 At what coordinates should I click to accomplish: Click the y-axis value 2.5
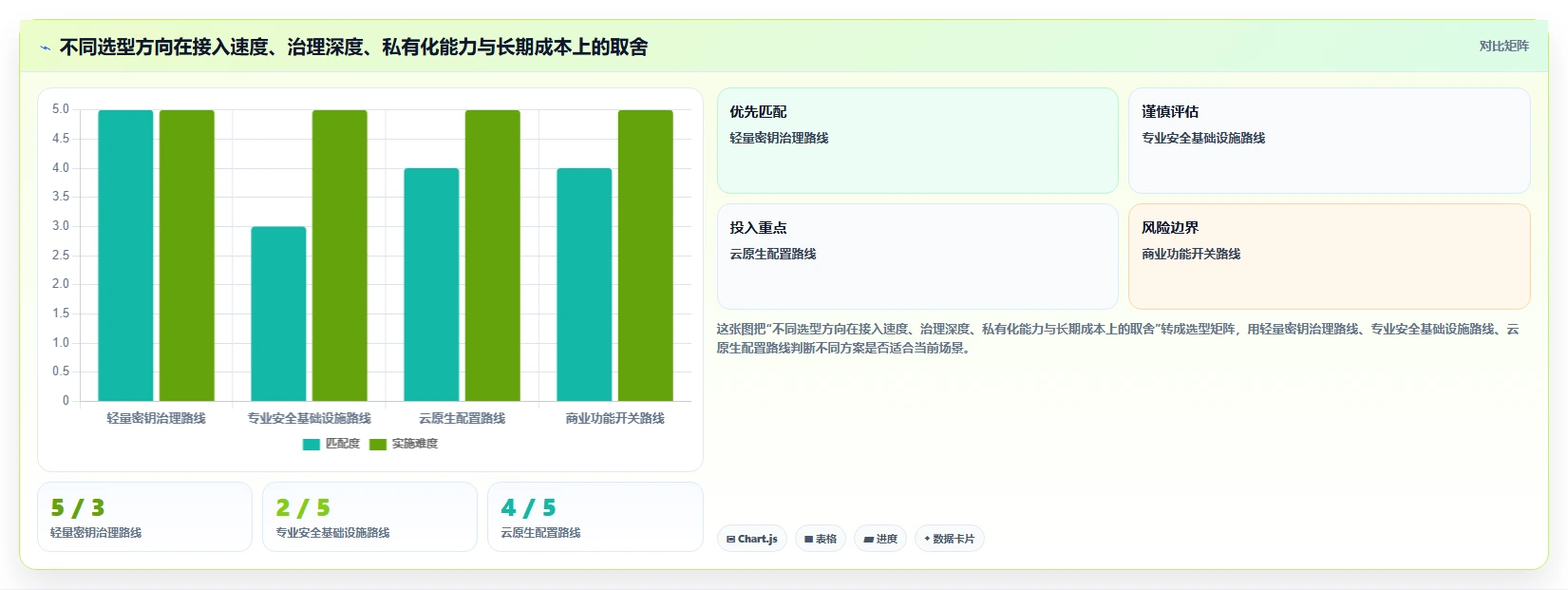[61, 255]
